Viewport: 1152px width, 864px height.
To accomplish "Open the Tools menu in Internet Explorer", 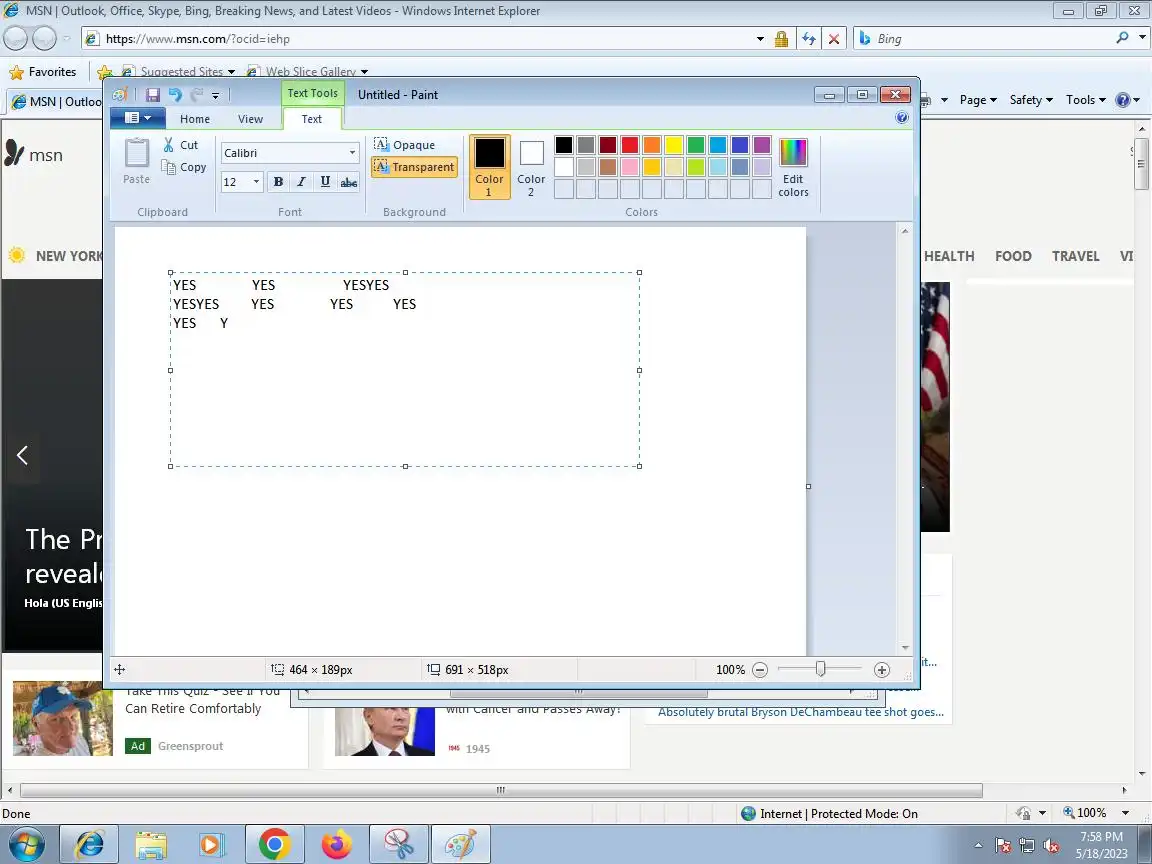I will pyautogui.click(x=1086, y=100).
